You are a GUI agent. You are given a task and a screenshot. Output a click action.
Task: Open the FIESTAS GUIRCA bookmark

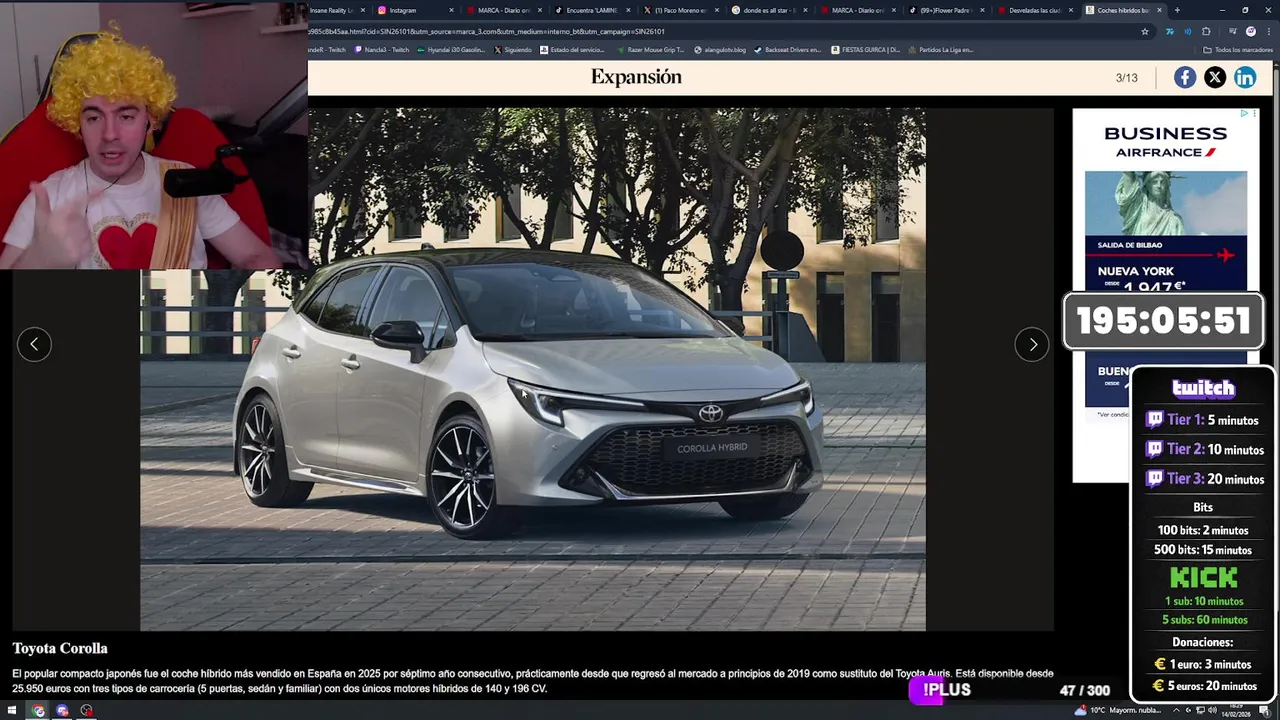coord(866,49)
